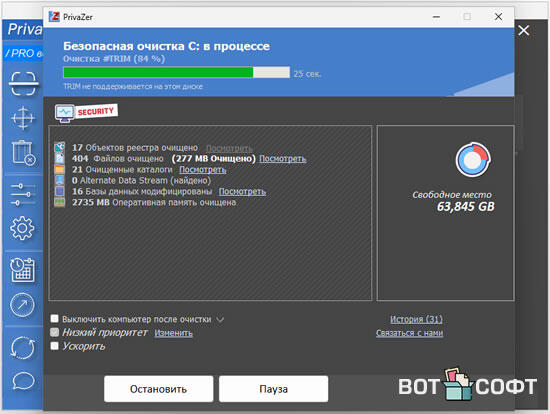Click '2735 MB Оперативная память очищена' text

[x=154, y=202]
